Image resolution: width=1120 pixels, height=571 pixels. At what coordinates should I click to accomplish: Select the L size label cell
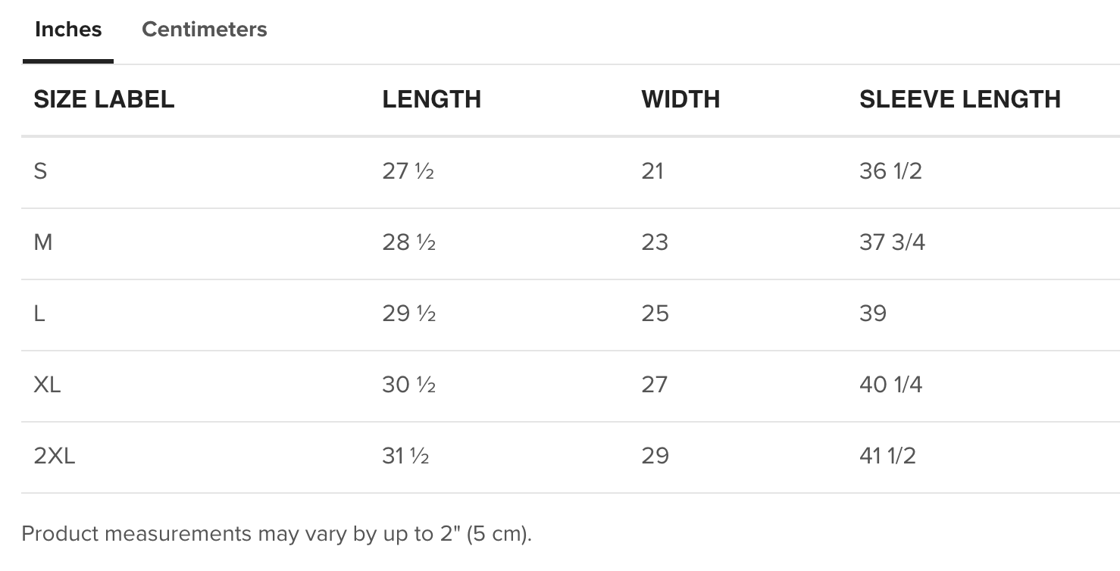(40, 314)
